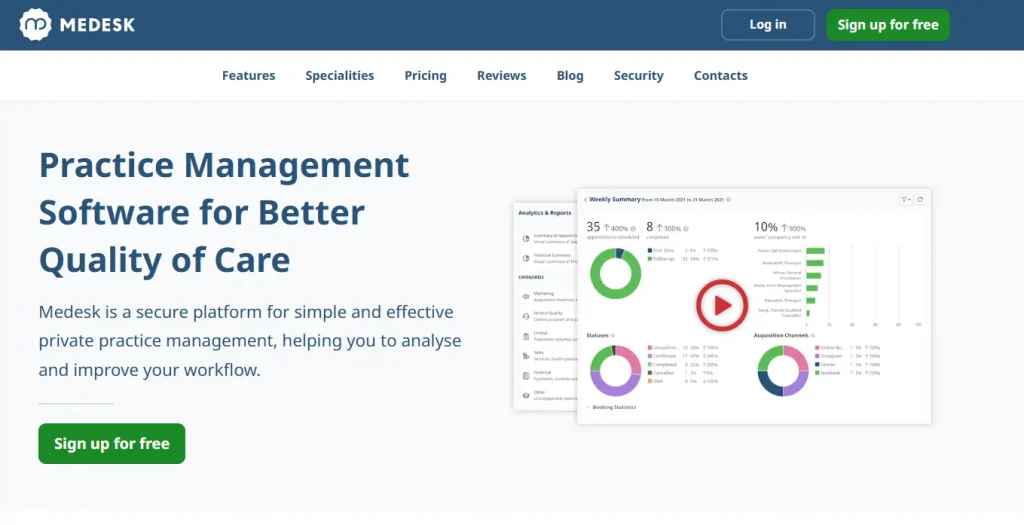Open the Contacts page
Viewport: 1024px width, 525px height.
[720, 76]
